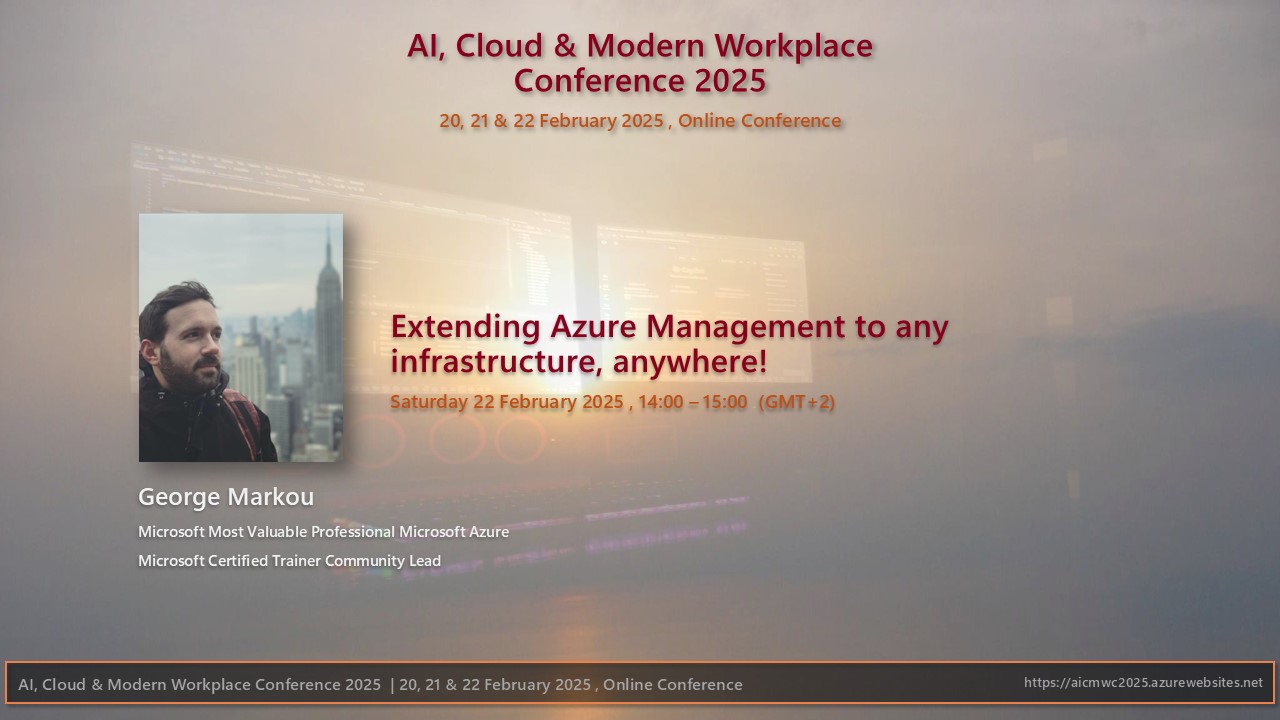Click the conference name in the footer bar
1280x720 pixels.
[x=199, y=685]
